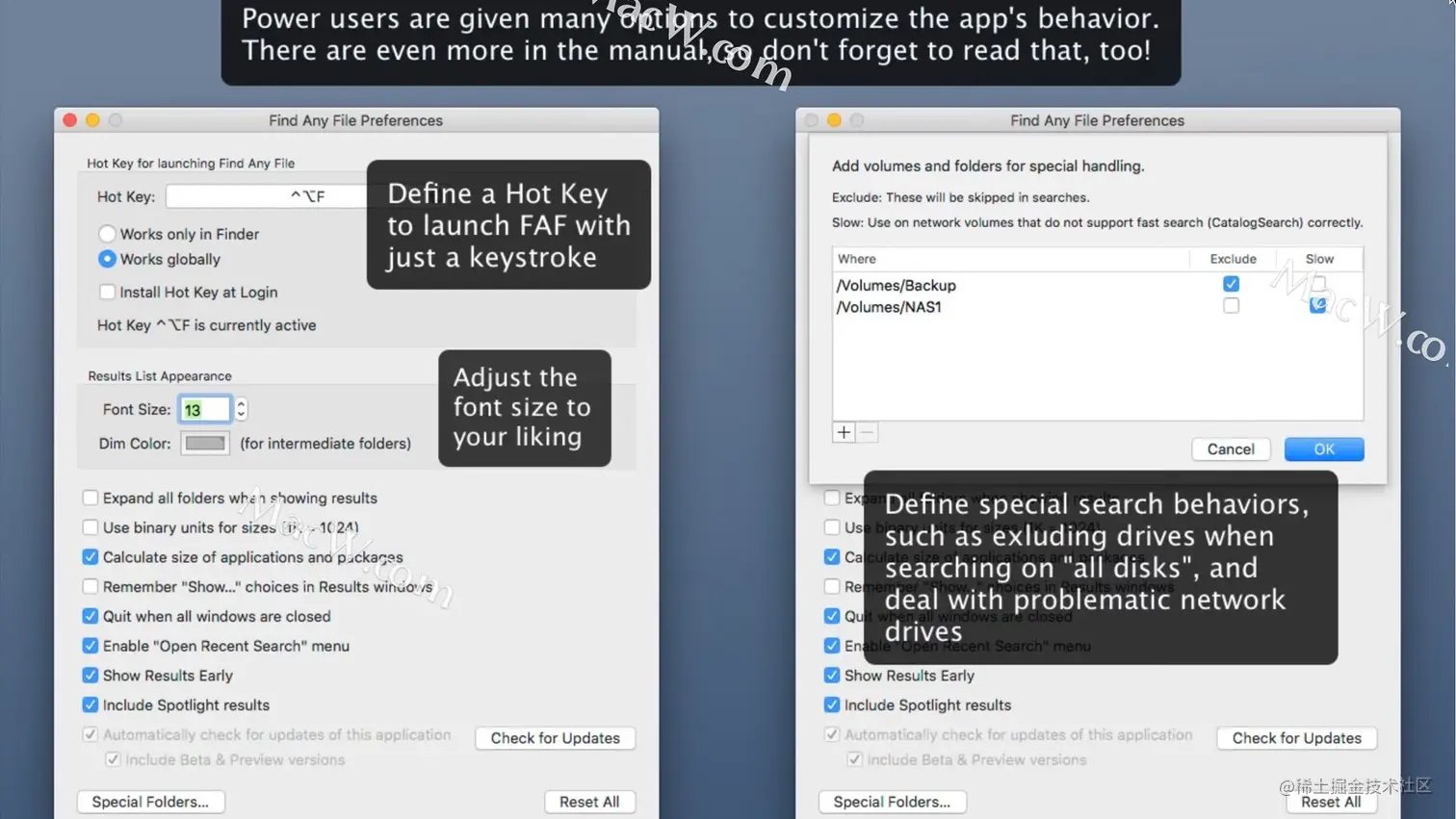Toggle 'Use binary units for sizes' in left window
This screenshot has height=819, width=1456.
point(91,527)
